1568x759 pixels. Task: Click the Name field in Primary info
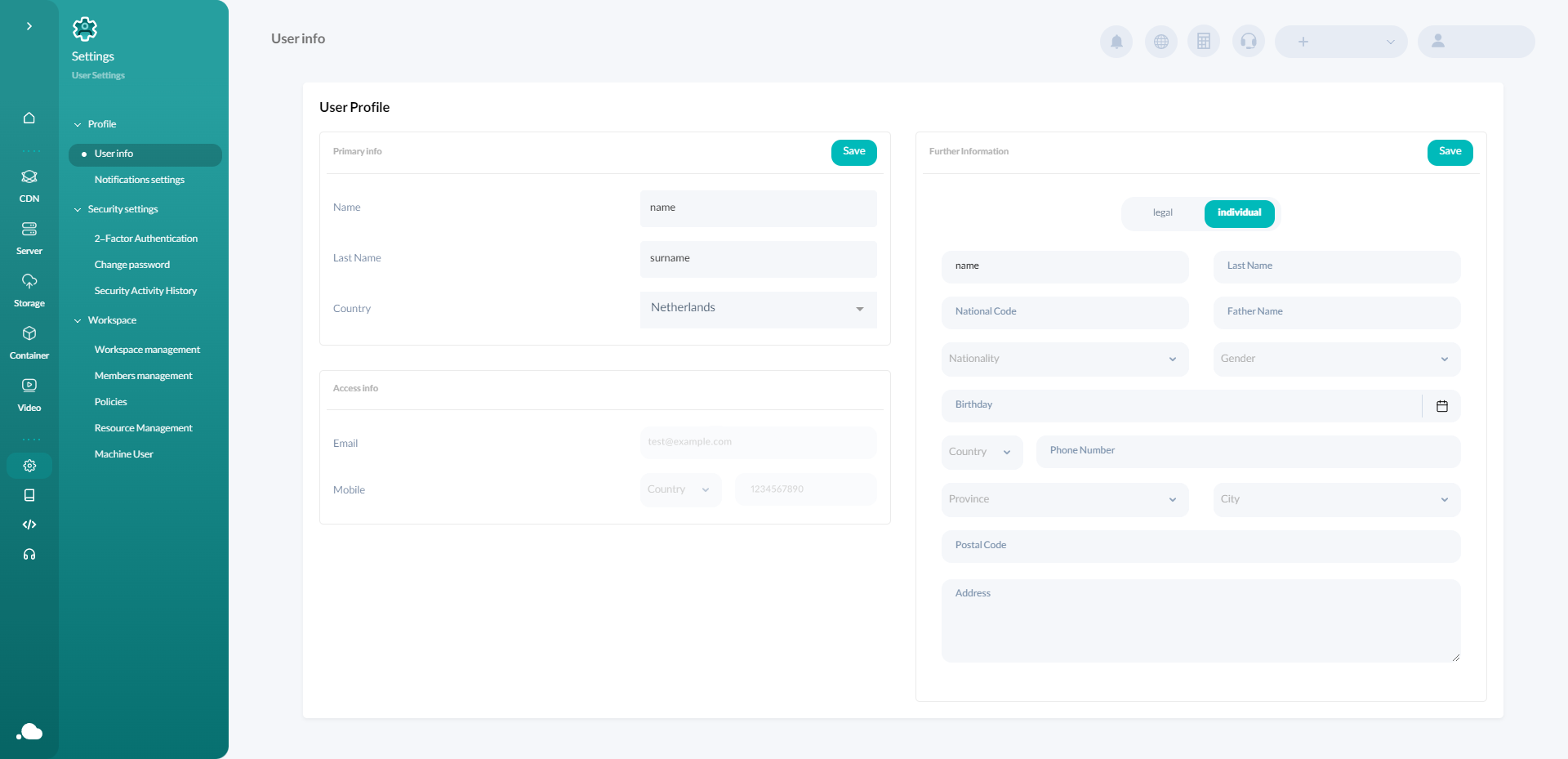click(759, 208)
